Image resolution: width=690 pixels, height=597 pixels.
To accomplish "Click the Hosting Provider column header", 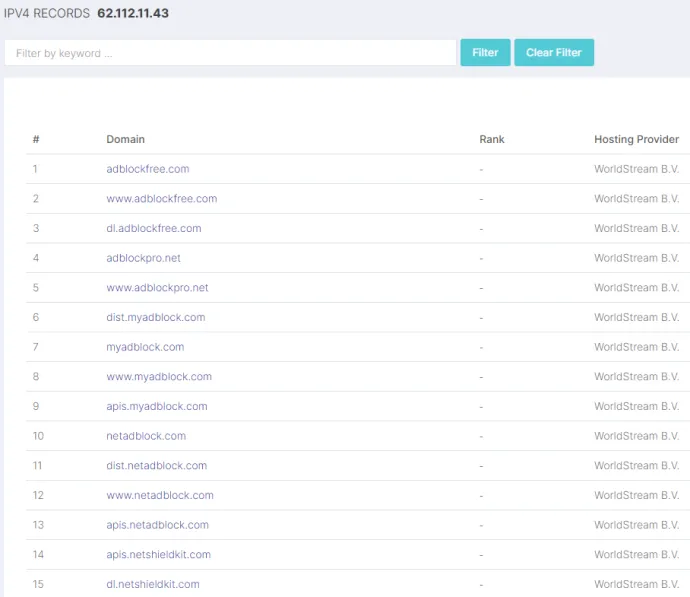I will [636, 139].
